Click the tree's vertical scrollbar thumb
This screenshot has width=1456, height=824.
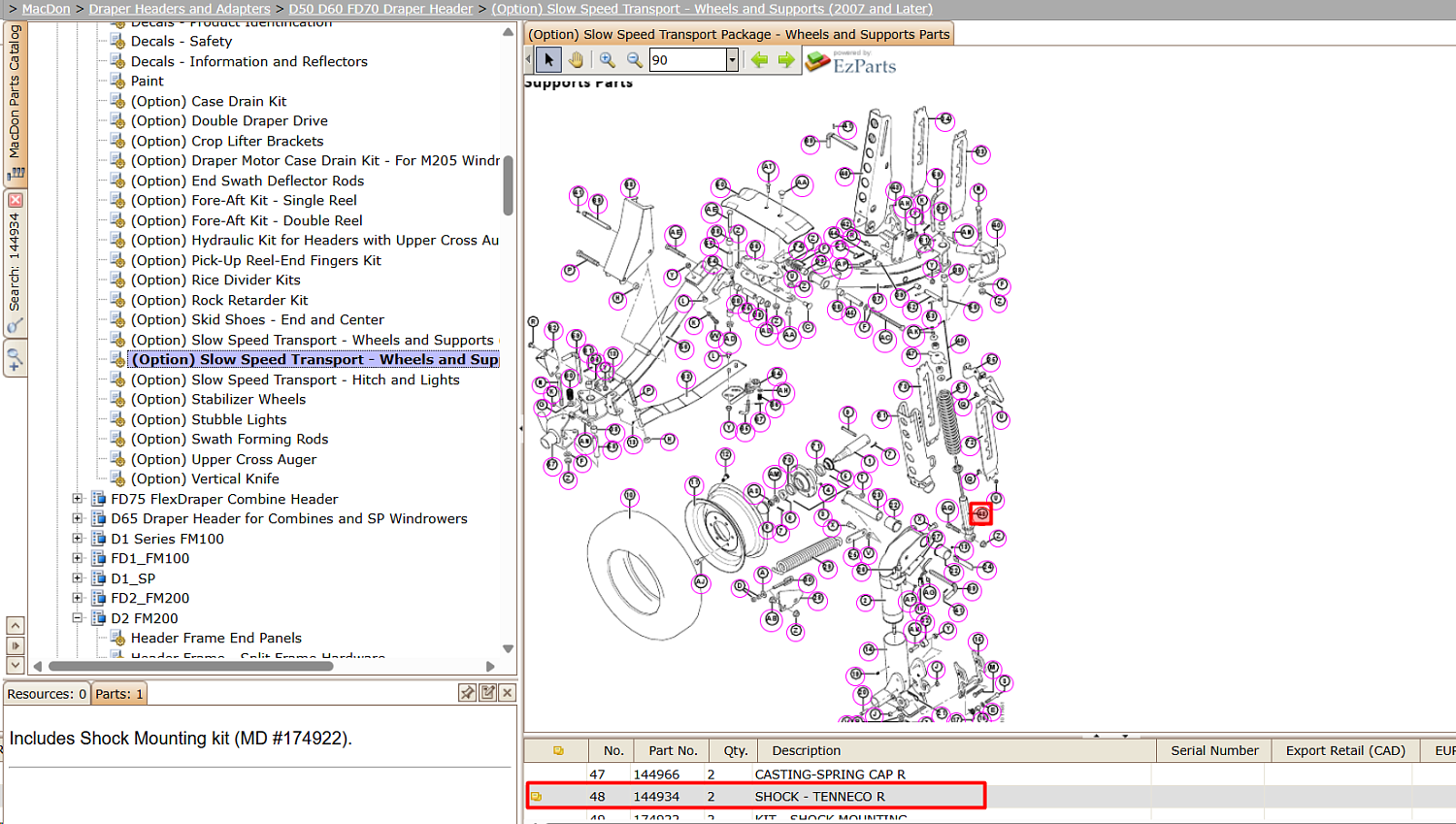tap(508, 185)
